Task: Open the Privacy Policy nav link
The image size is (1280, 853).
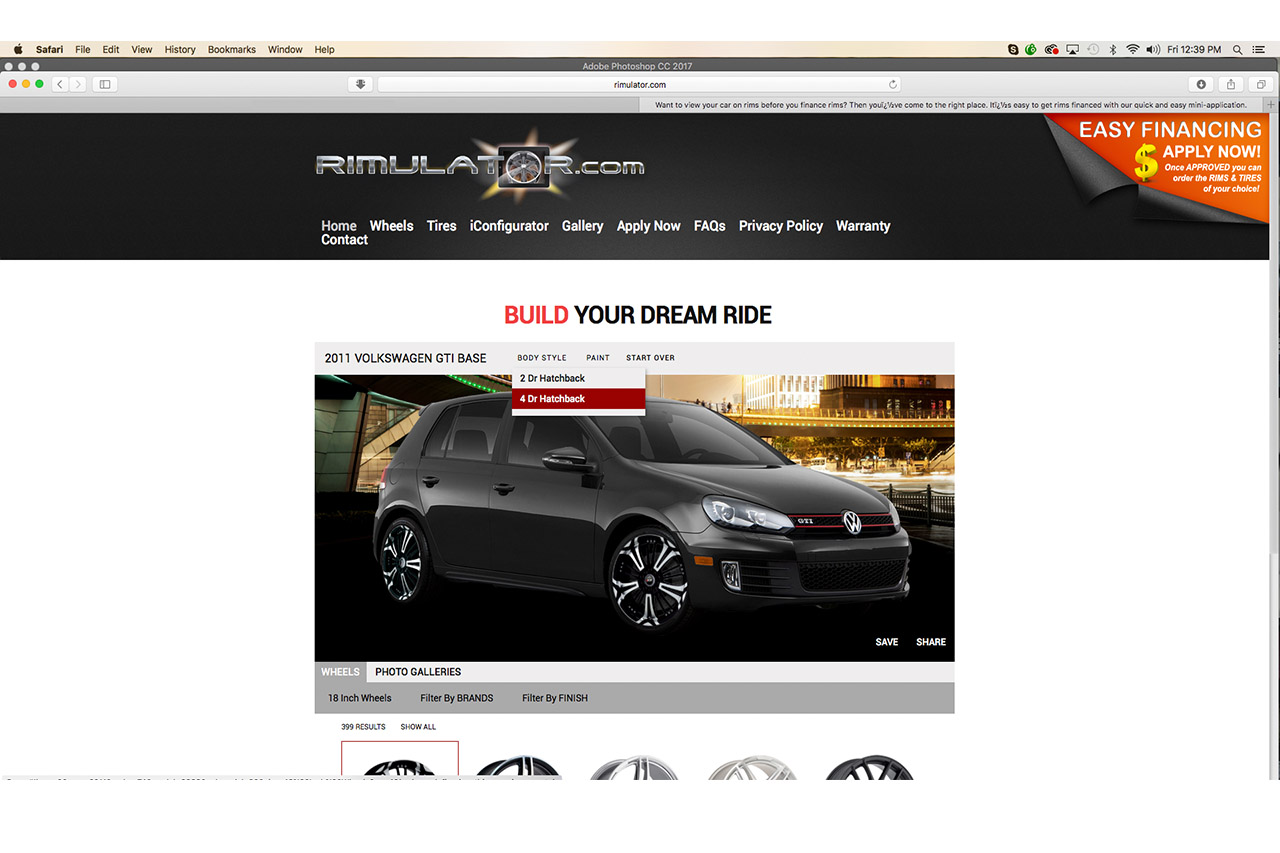Action: click(x=780, y=226)
